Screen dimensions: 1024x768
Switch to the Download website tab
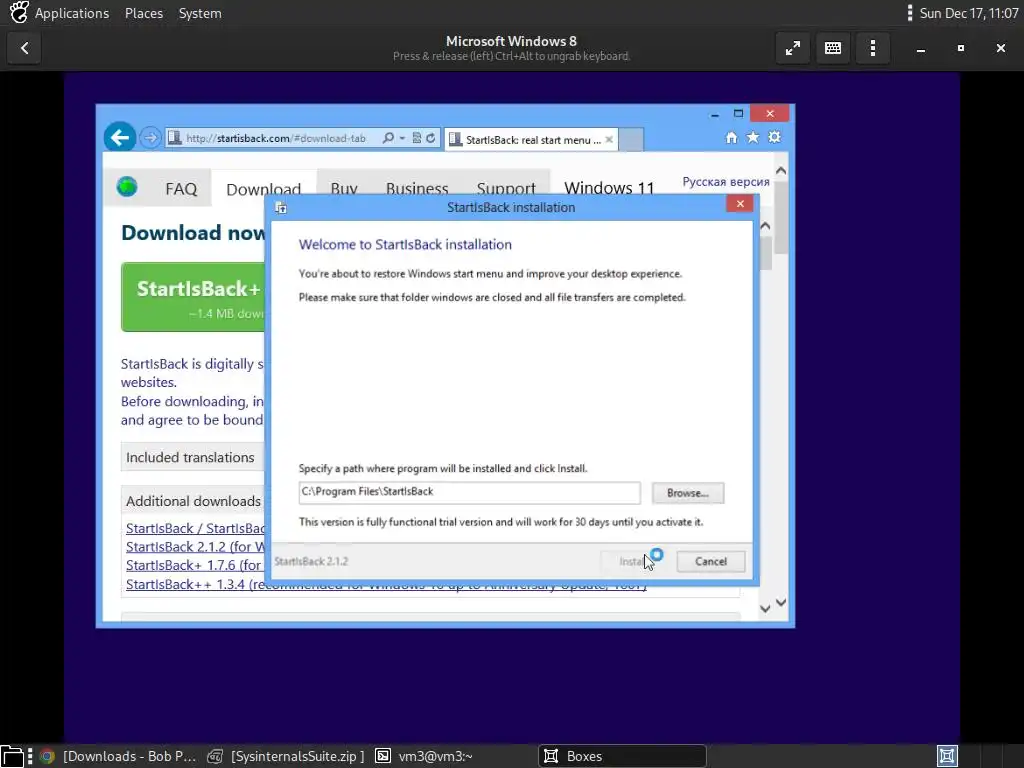263,189
